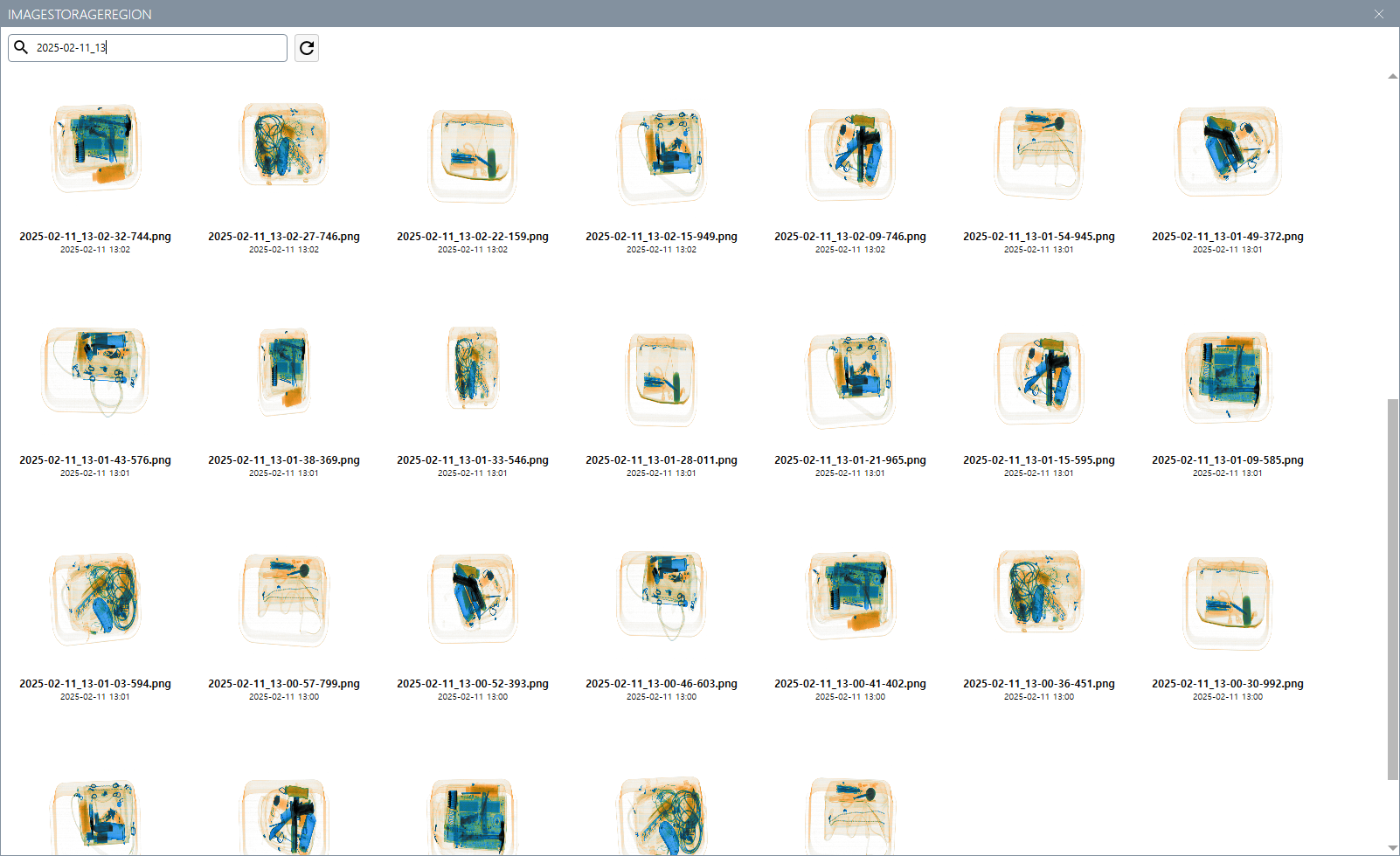
Task: Open thumbnail for 2025-02-11_13-01-03-594.png
Action: pyautogui.click(x=95, y=598)
